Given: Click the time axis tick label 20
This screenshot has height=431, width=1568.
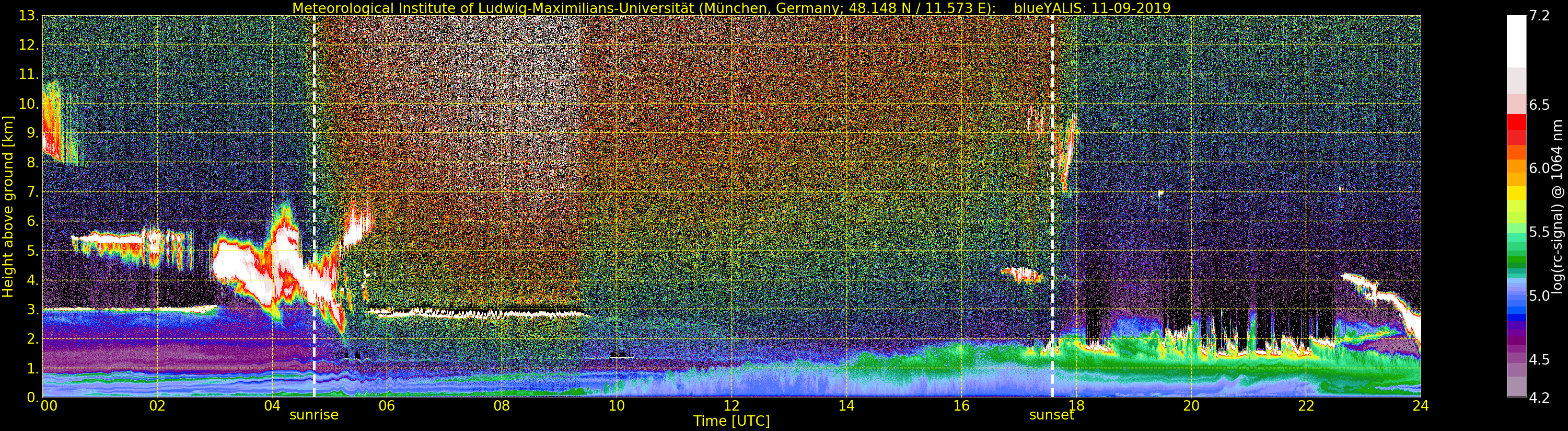Looking at the screenshot, I should pos(1191,405).
